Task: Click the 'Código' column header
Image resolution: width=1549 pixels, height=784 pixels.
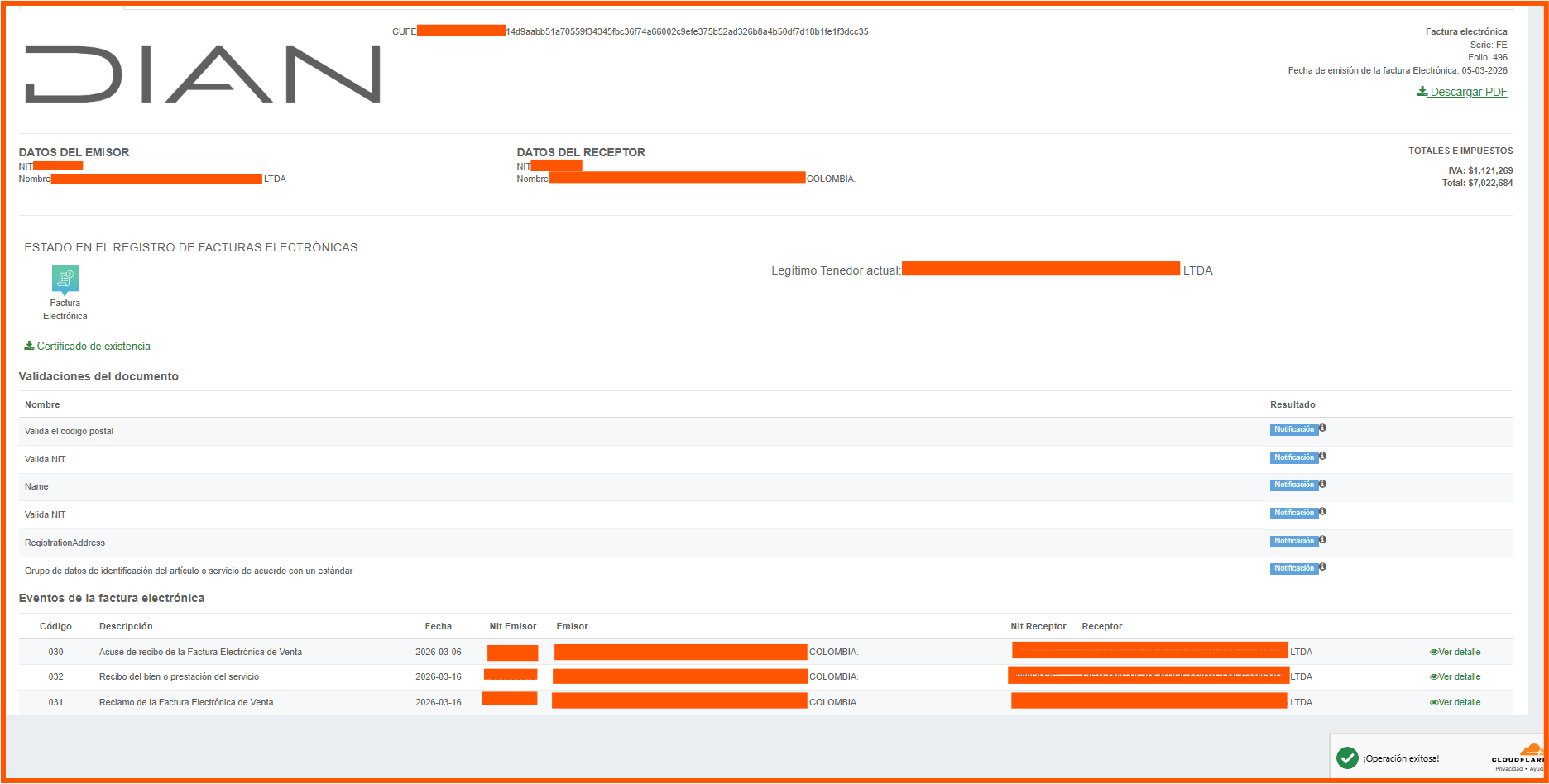Action: tap(55, 626)
